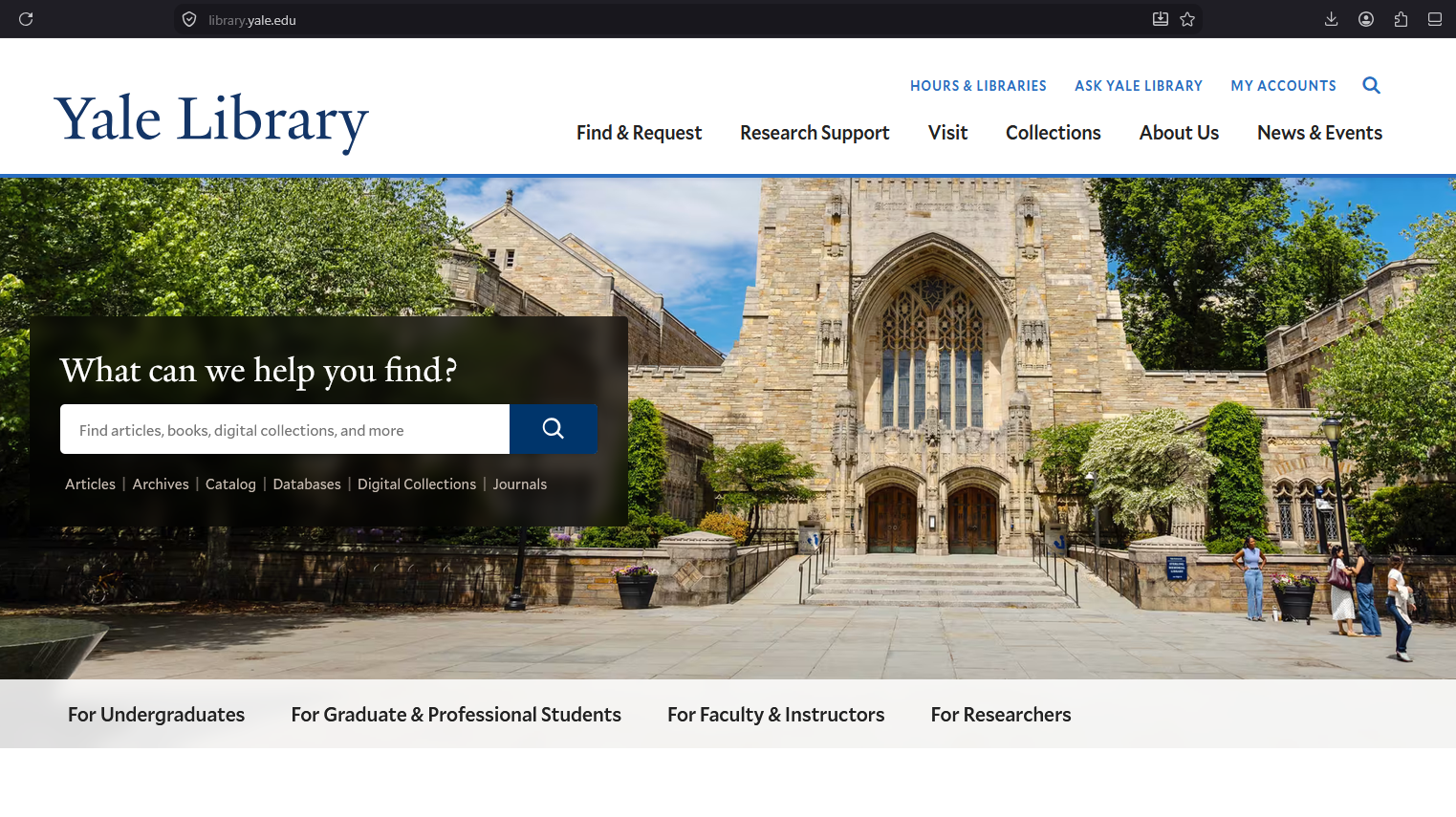Select the Databases search shortcut
This screenshot has height=817, width=1456.
click(307, 484)
